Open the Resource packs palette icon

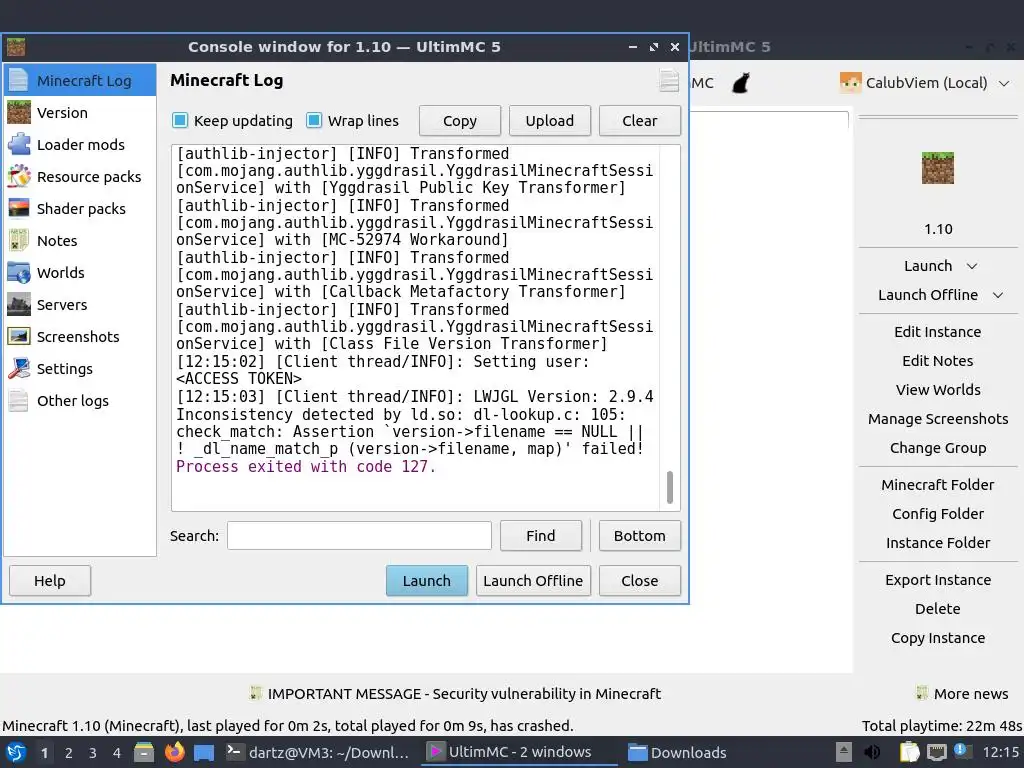(x=19, y=176)
